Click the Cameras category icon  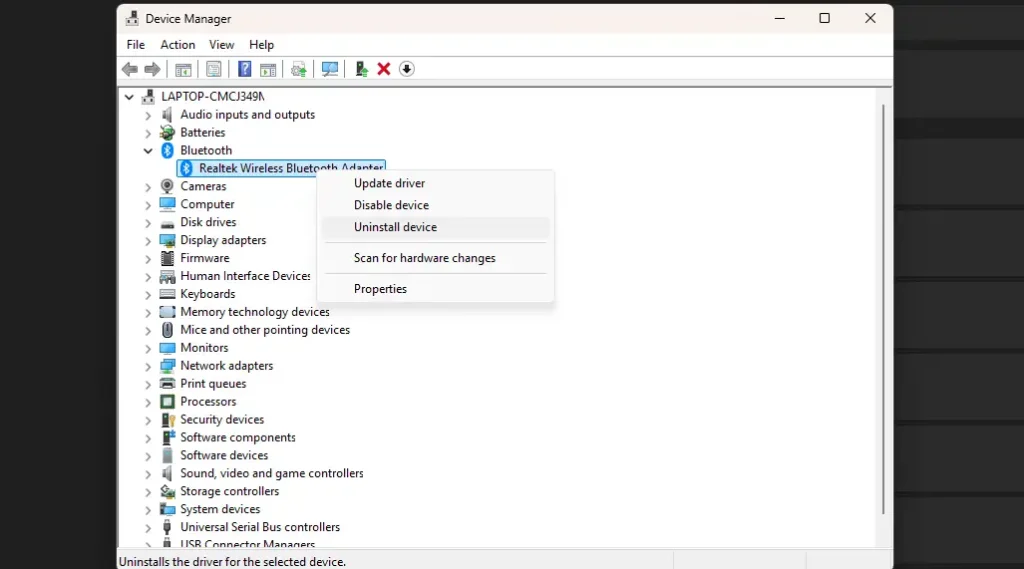pyautogui.click(x=167, y=186)
